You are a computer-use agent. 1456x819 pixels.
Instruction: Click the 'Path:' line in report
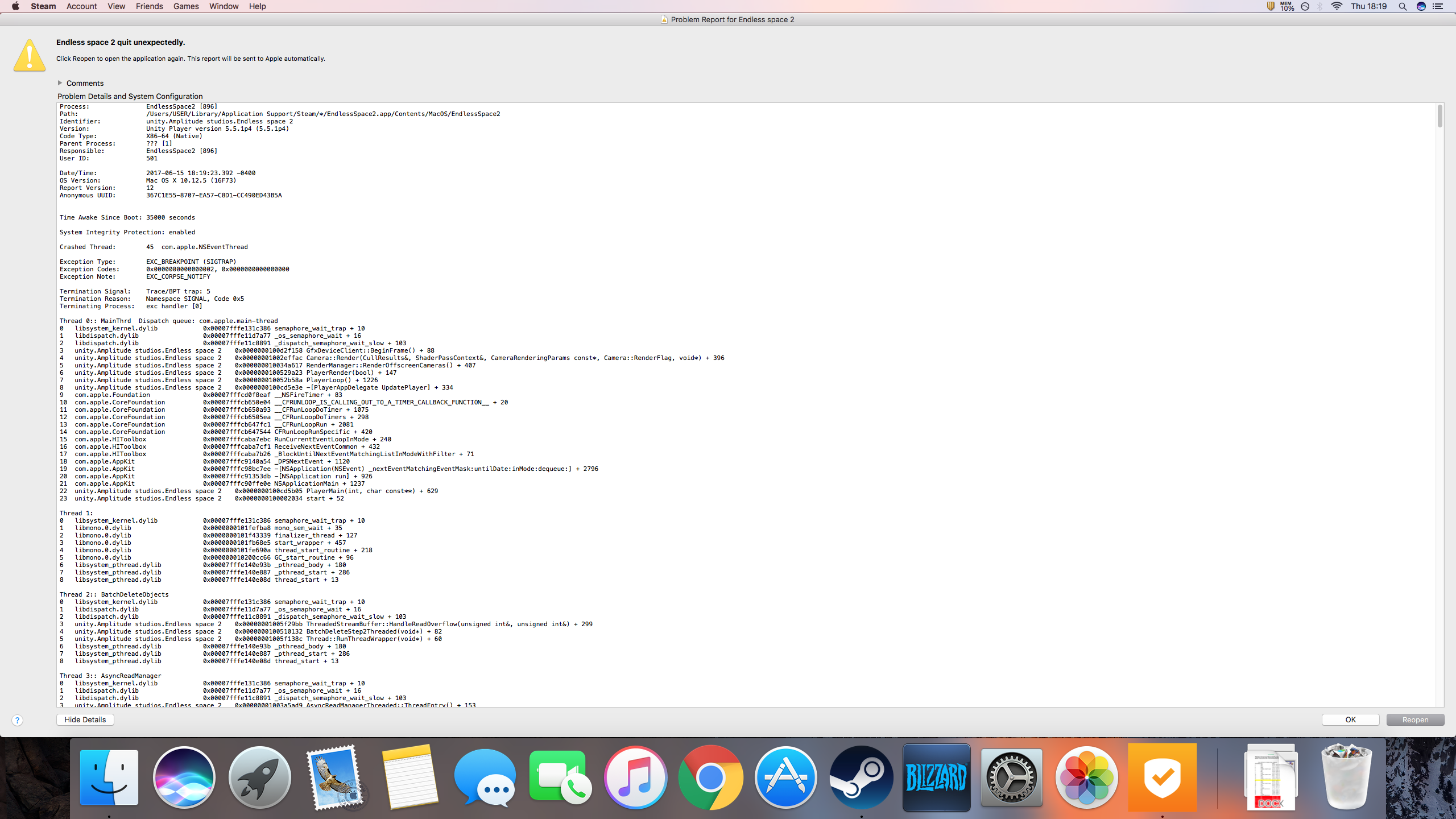click(280, 114)
